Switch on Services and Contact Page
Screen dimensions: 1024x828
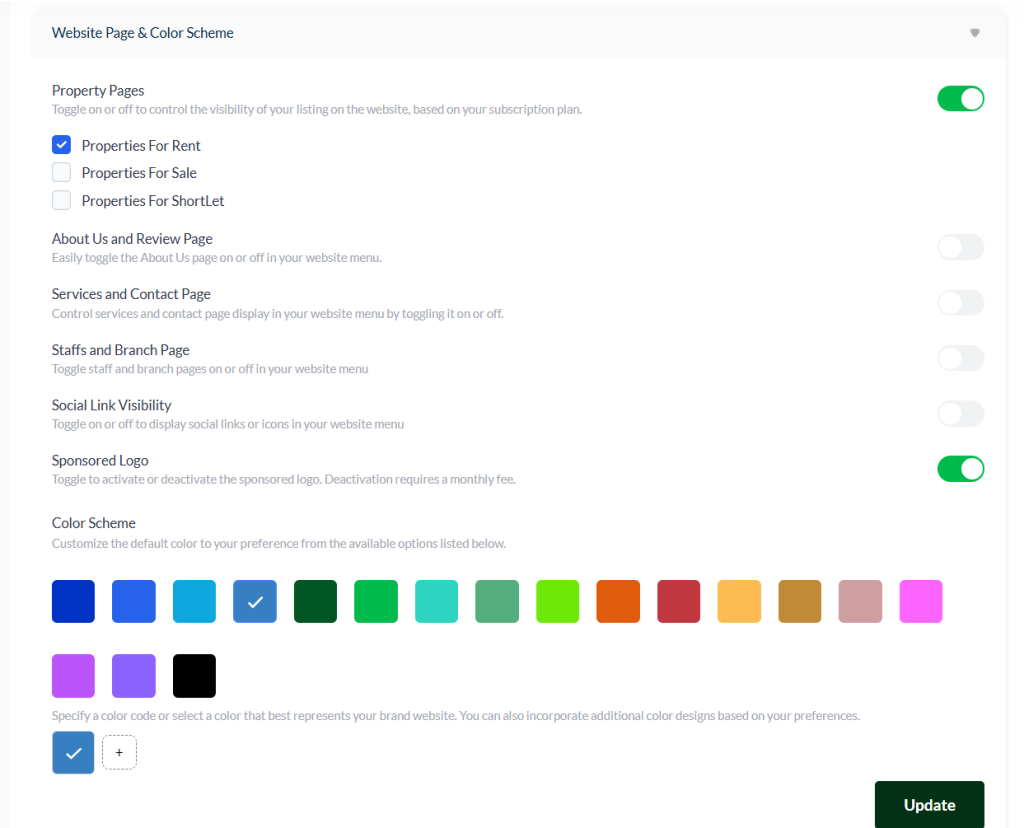[x=960, y=303]
